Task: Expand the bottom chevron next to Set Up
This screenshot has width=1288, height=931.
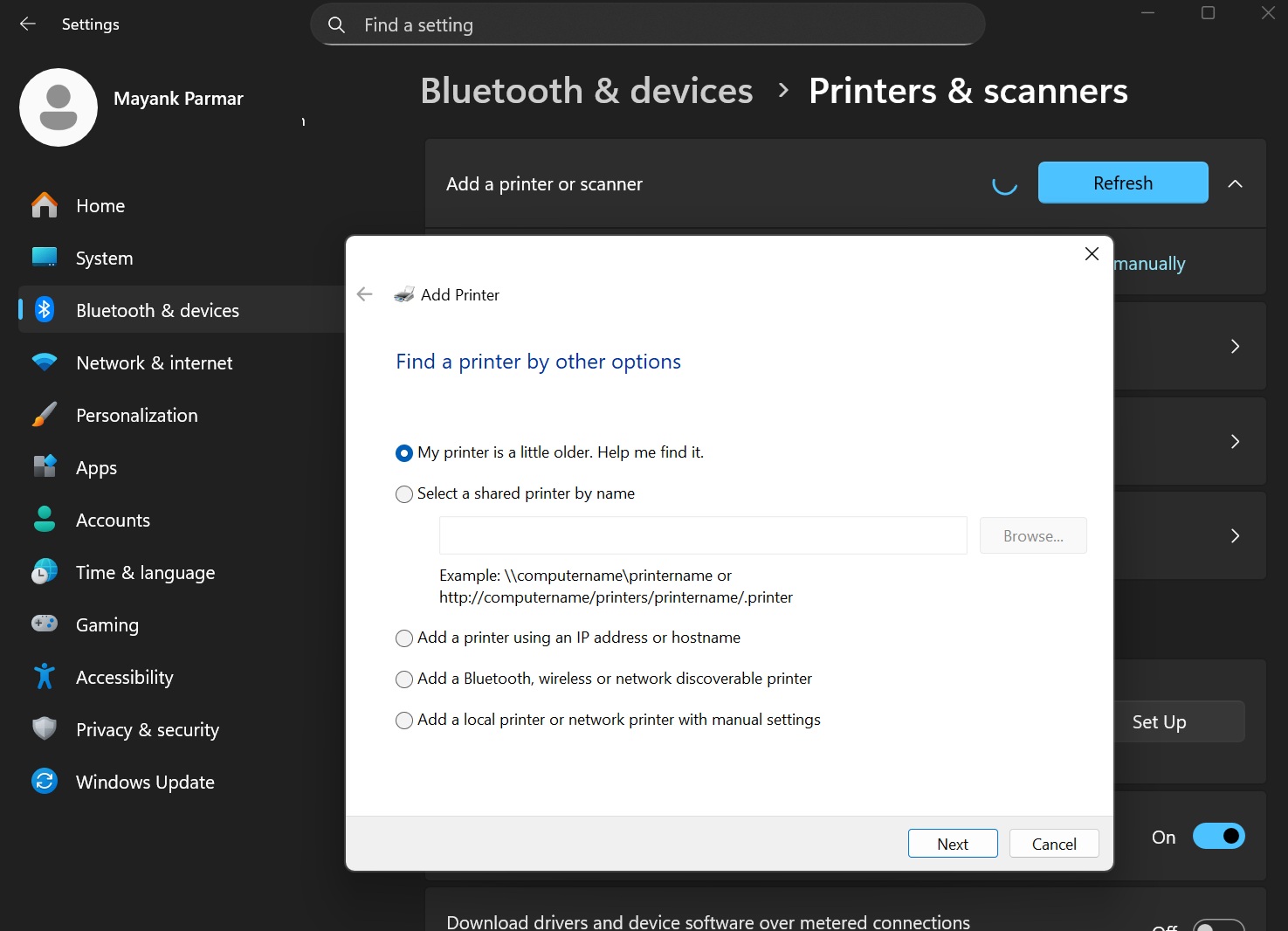Action: pos(1235,535)
